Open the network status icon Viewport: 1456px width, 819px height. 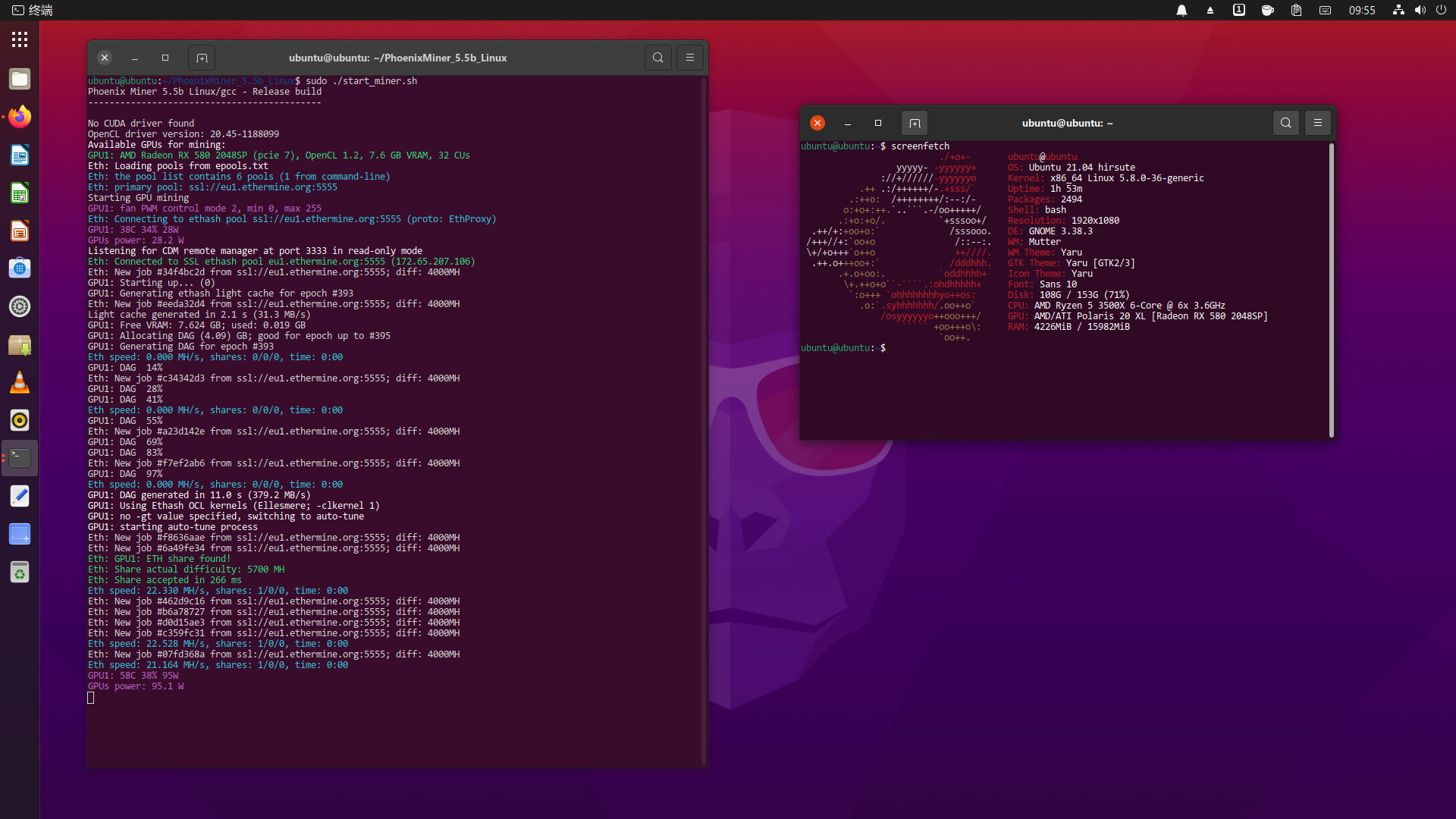point(1398,10)
